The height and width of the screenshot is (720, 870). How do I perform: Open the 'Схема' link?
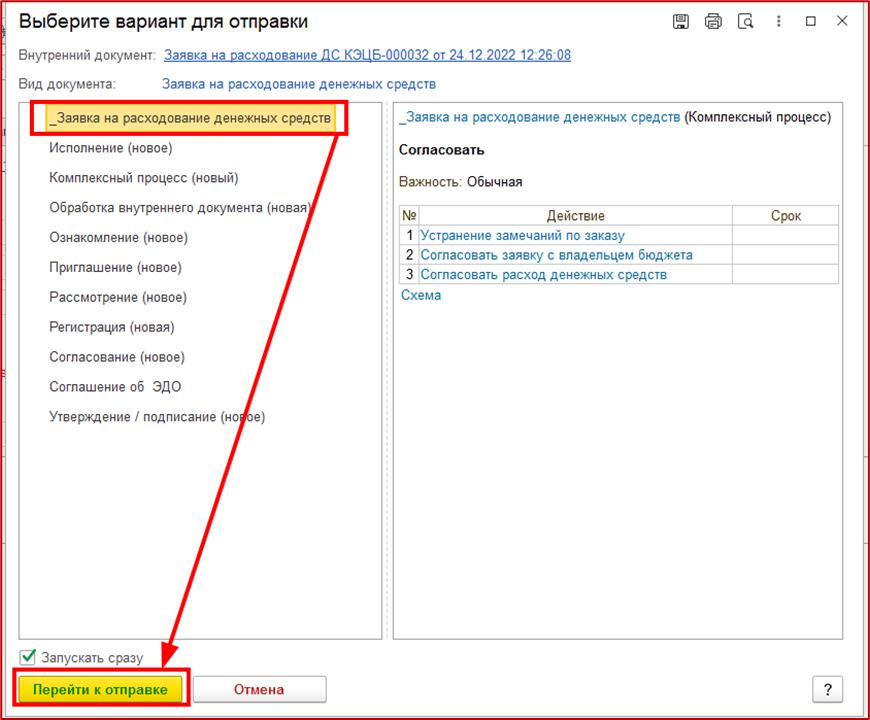click(421, 295)
